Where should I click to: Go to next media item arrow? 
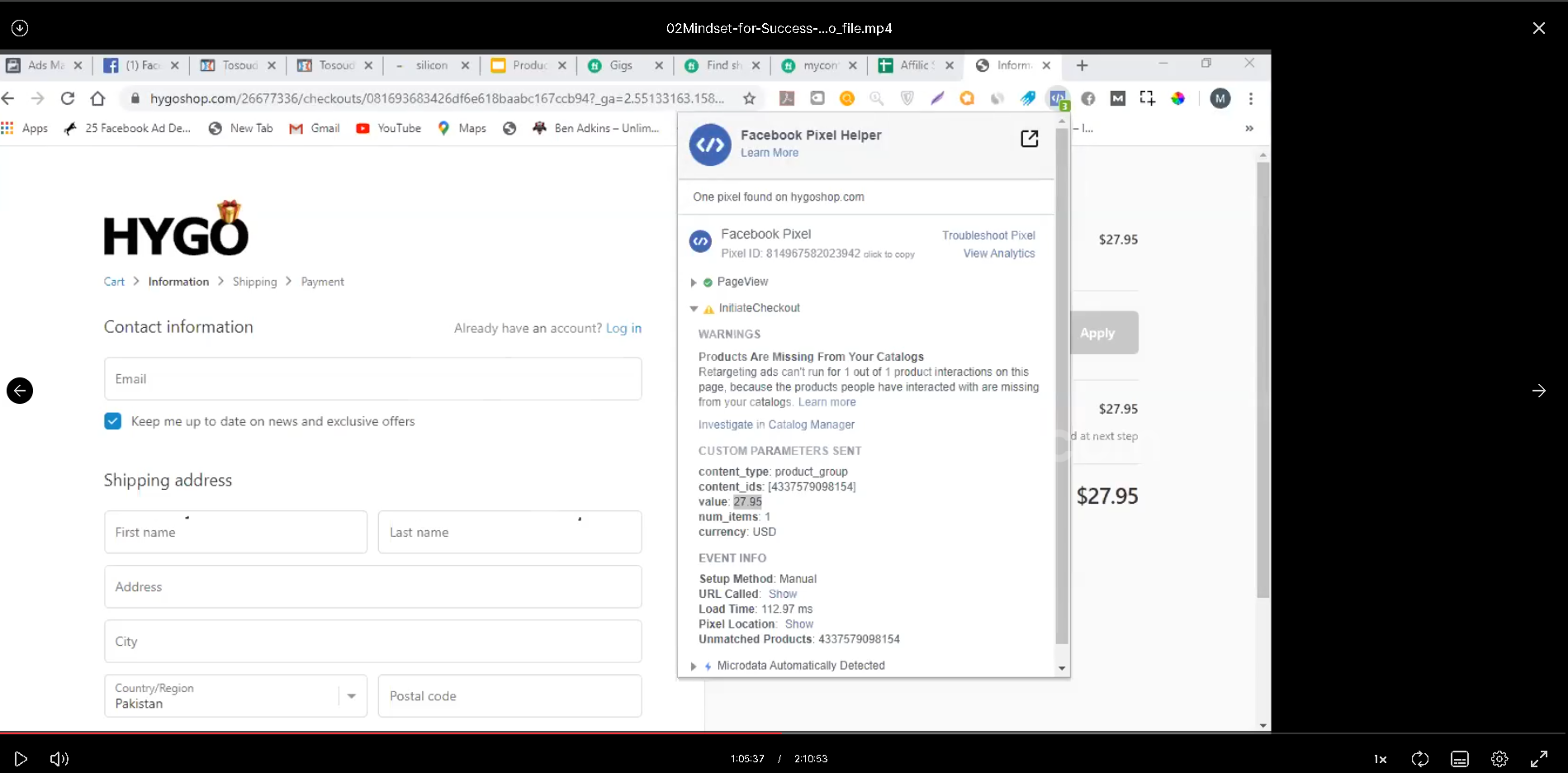click(1539, 391)
